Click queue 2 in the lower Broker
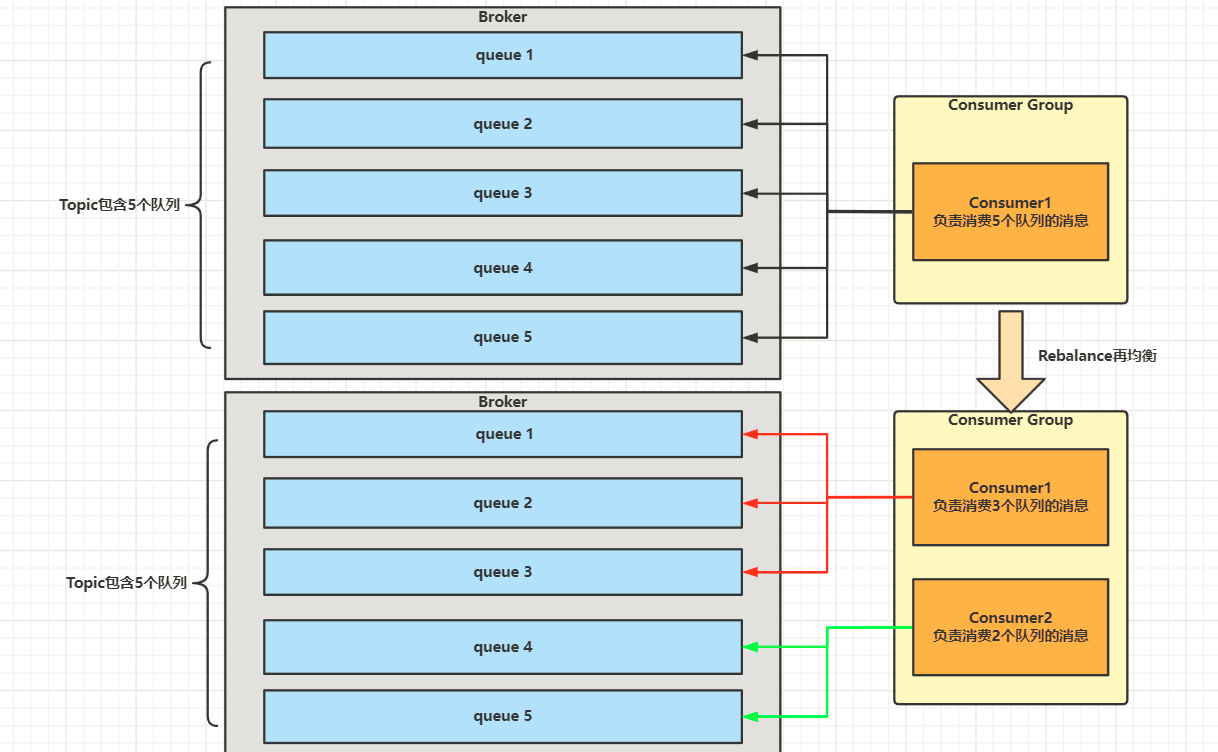The width and height of the screenshot is (1218, 752). pyautogui.click(x=503, y=503)
